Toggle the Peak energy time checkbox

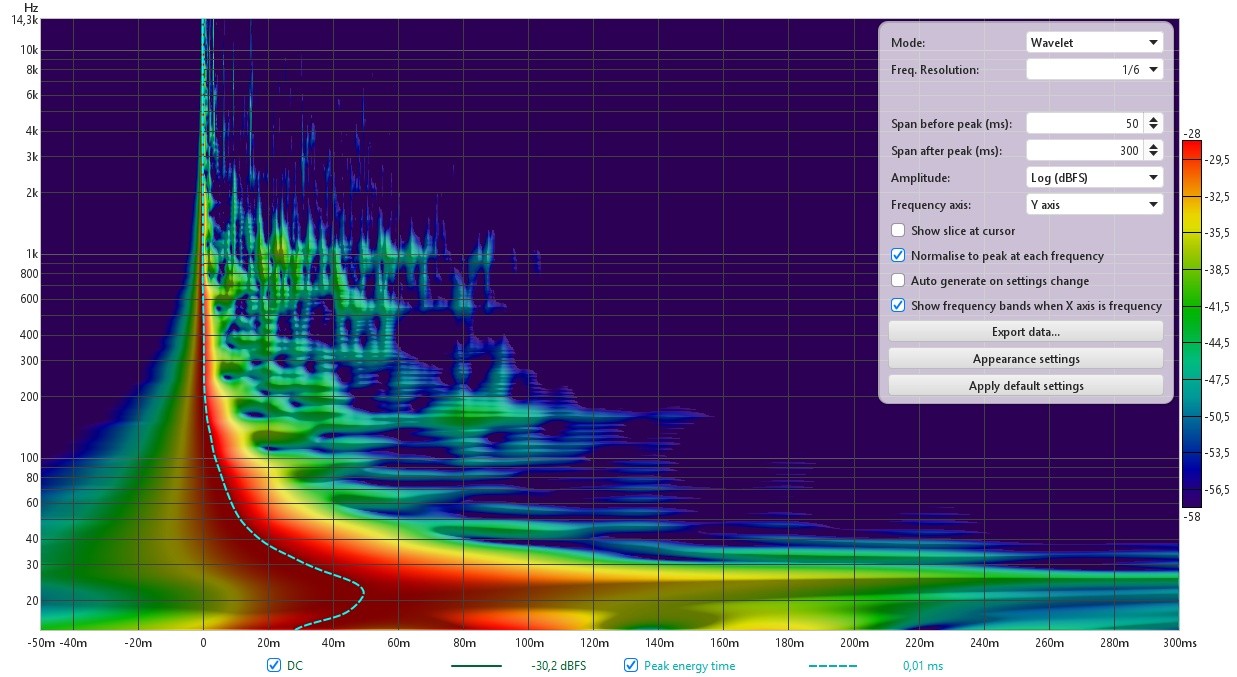coord(630,665)
